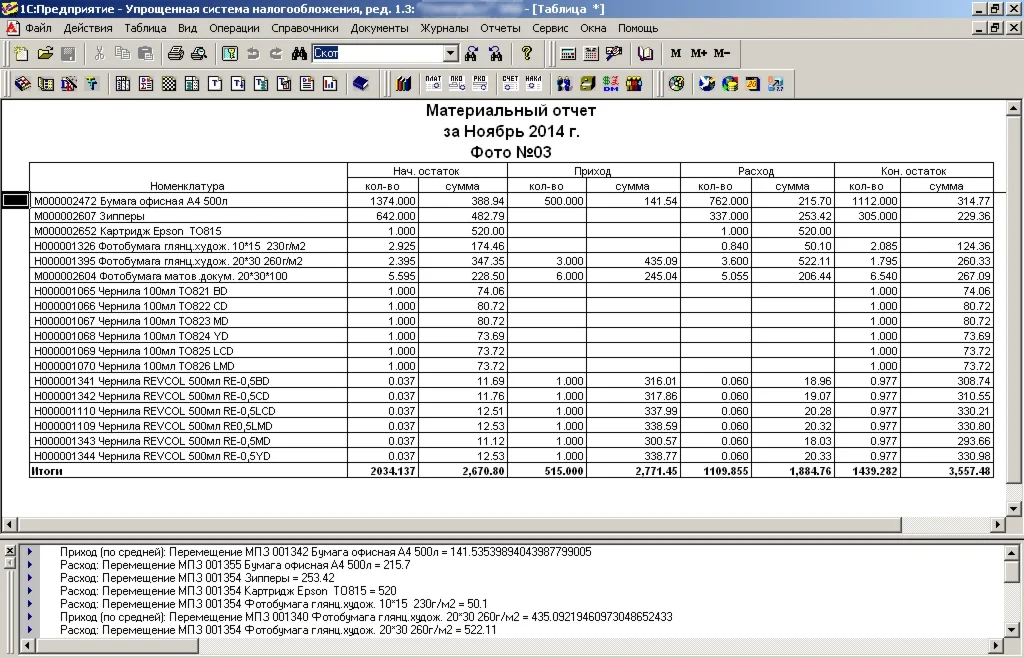Open the calendar toolbar icon
Image resolution: width=1024 pixels, height=658 pixels.
pyautogui.click(x=590, y=53)
